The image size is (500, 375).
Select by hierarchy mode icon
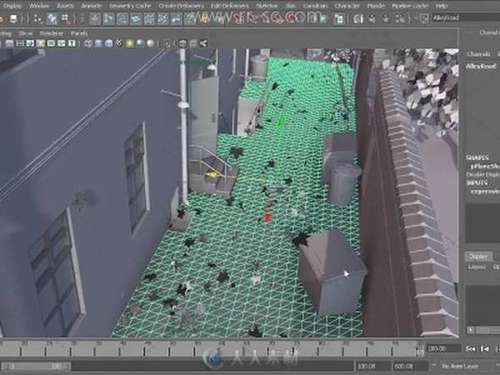[38, 19]
